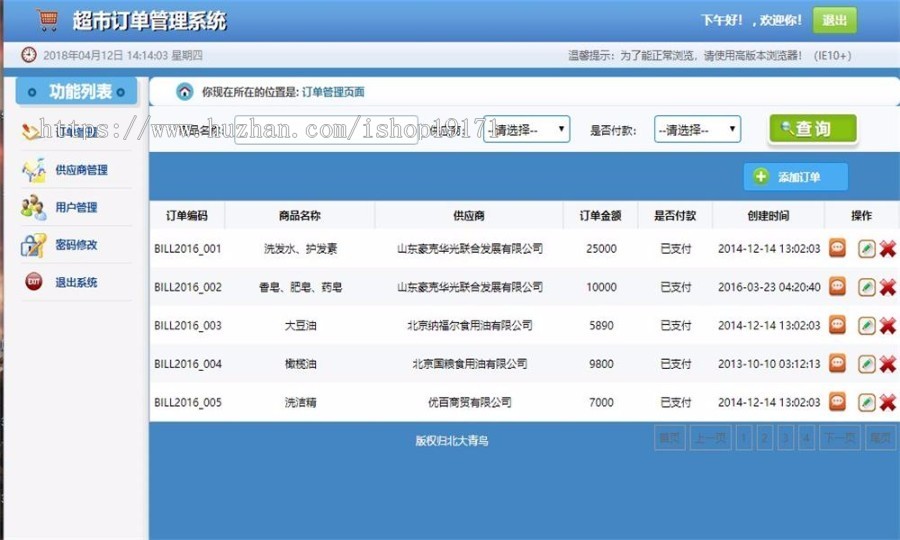Screen dimensions: 900x540
Task: Click order code BILL2016_003
Action: pyautogui.click(x=188, y=325)
